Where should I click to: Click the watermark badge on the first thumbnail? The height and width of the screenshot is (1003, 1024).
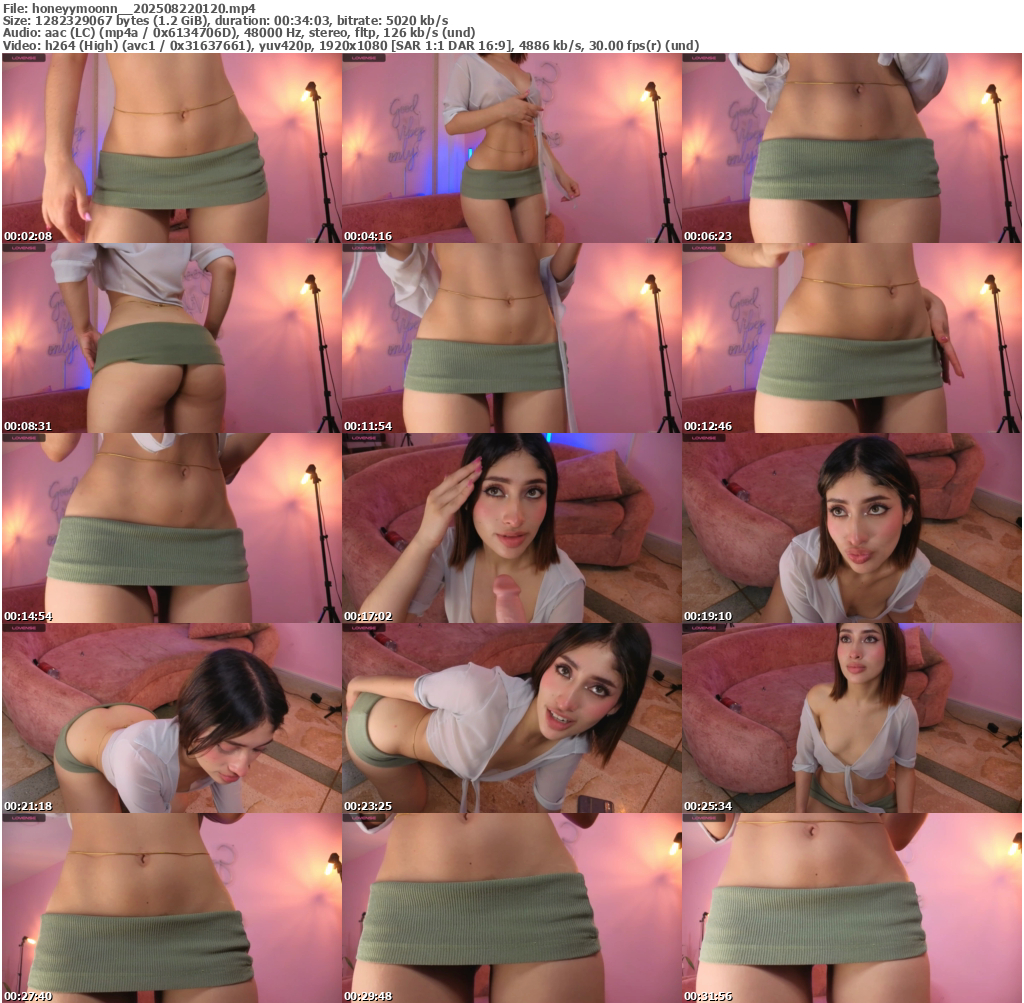point(17,58)
